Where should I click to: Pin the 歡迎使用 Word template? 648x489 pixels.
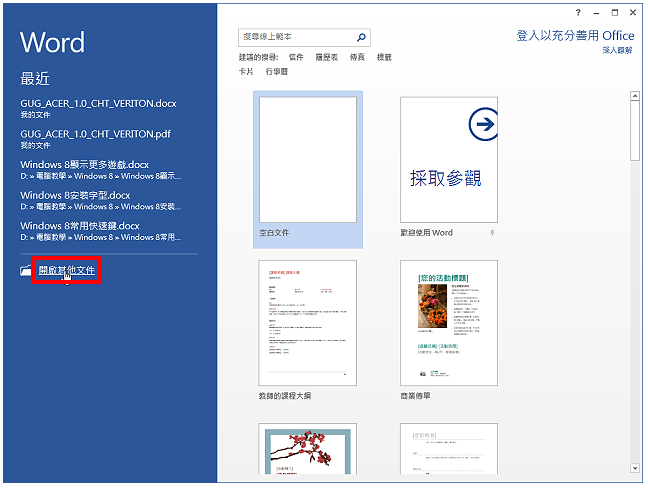click(492, 233)
